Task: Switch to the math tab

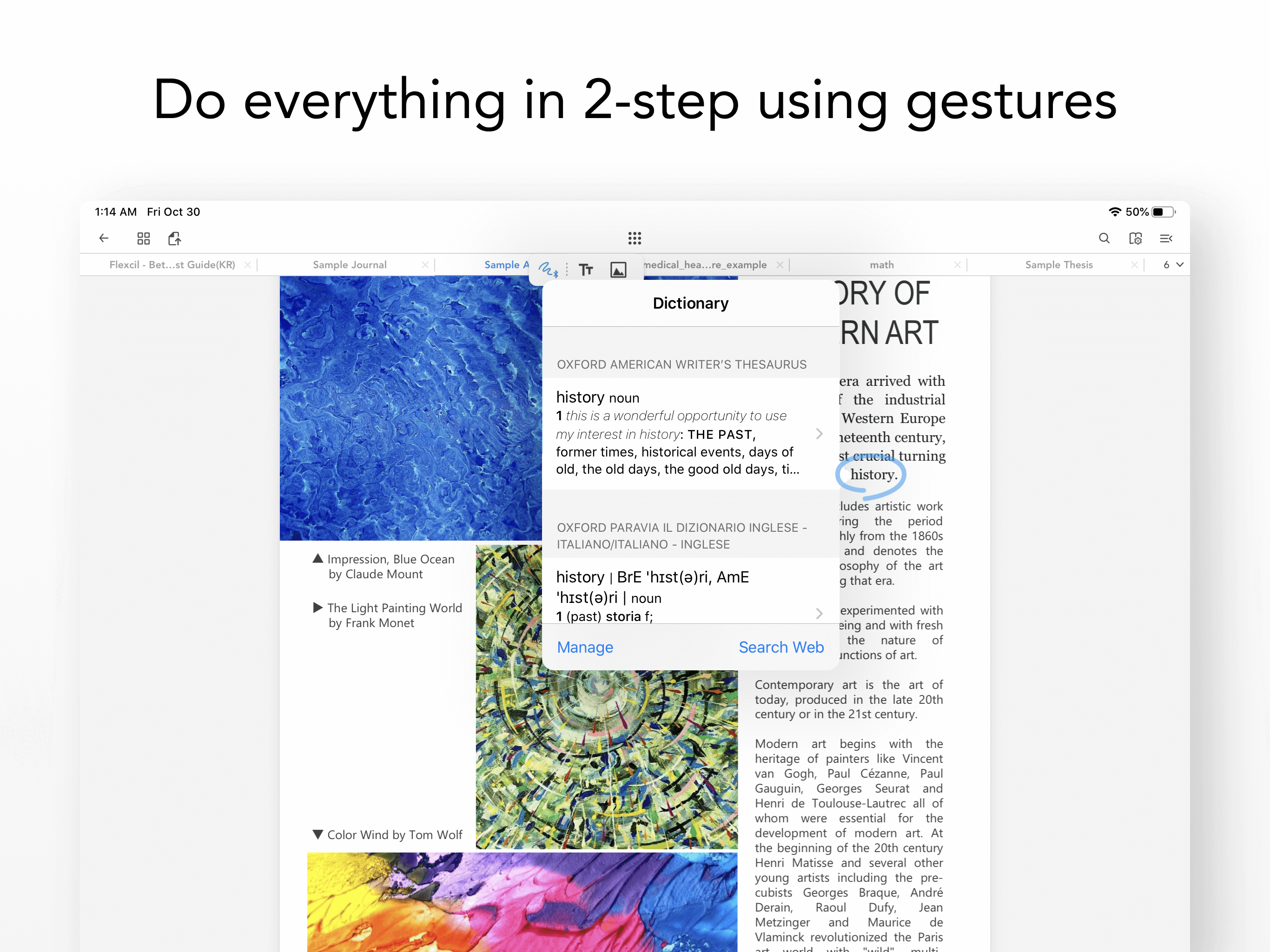Action: (881, 264)
